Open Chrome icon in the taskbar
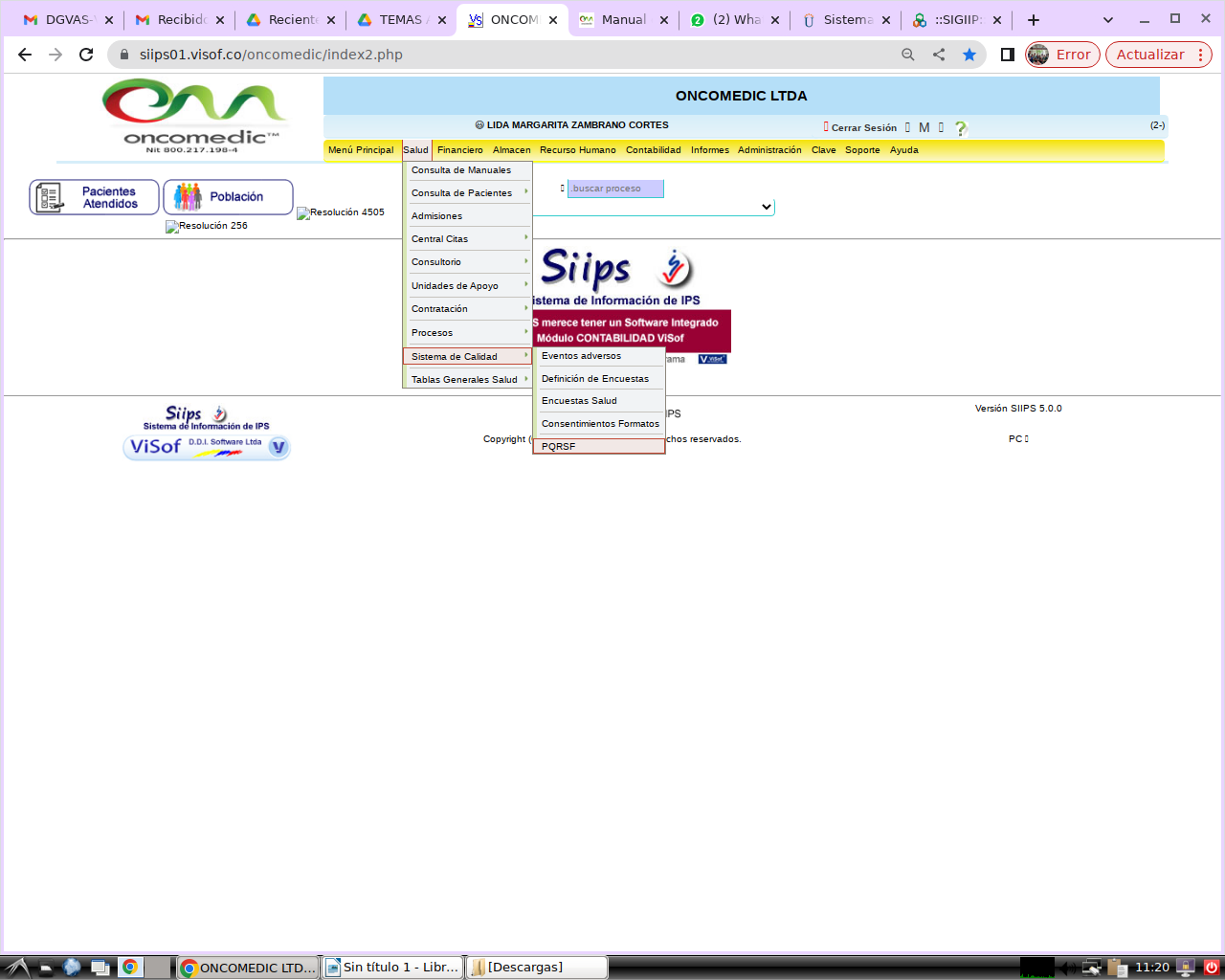This screenshot has height=980, width=1225. tap(130, 967)
